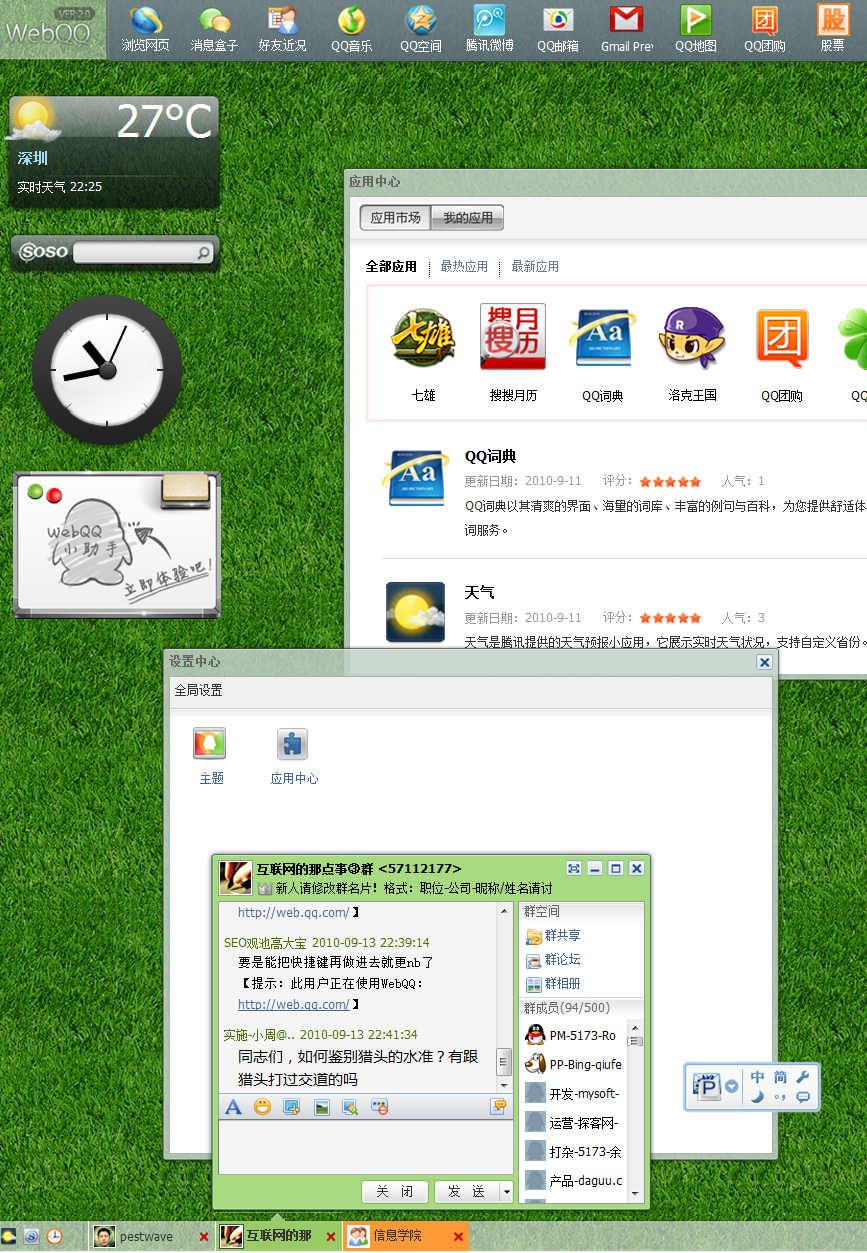Toggle full-width mode with the moon icon
Image resolution: width=867 pixels, height=1253 pixels.
[757, 1097]
